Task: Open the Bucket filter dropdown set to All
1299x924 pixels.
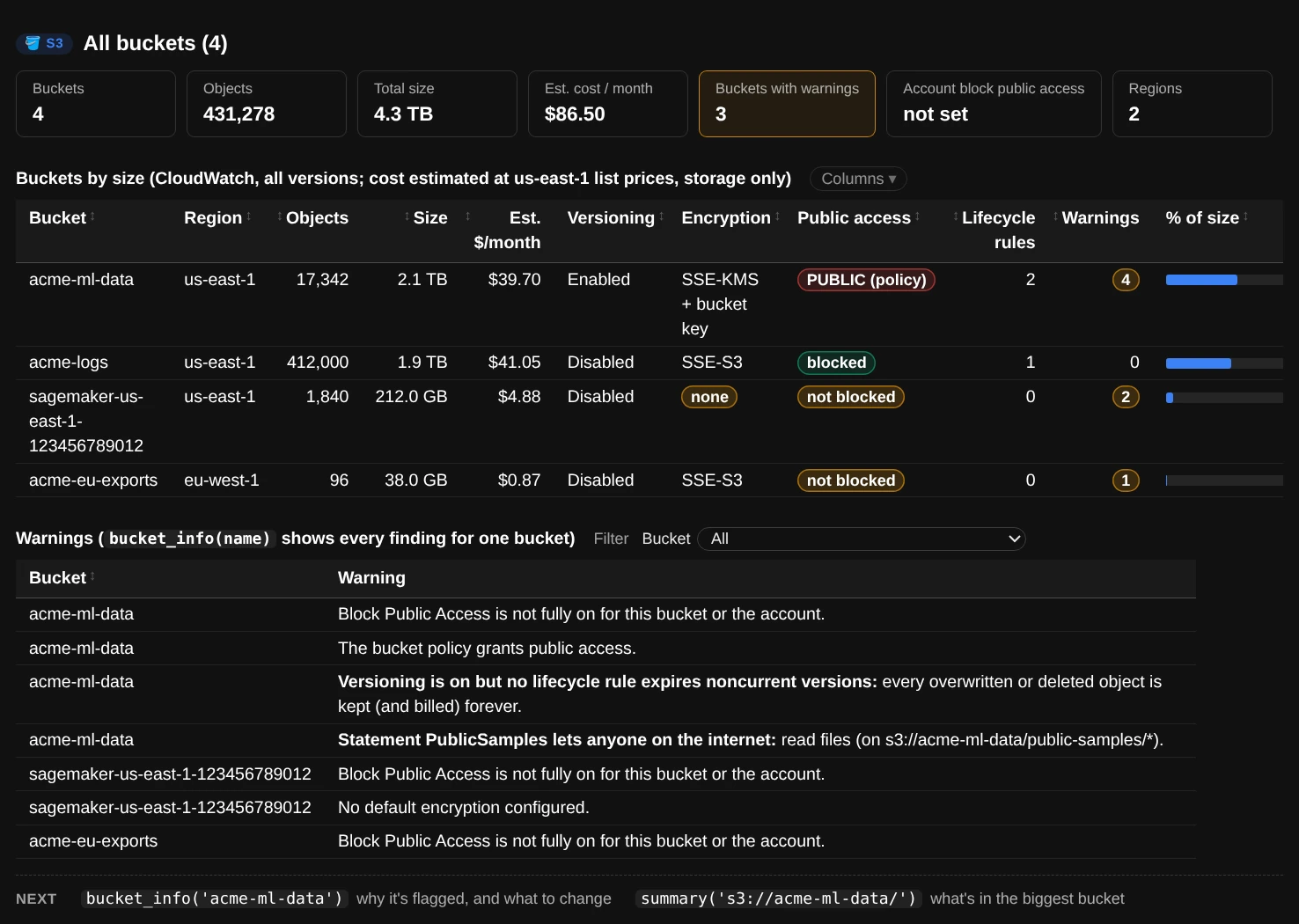Action: (862, 539)
